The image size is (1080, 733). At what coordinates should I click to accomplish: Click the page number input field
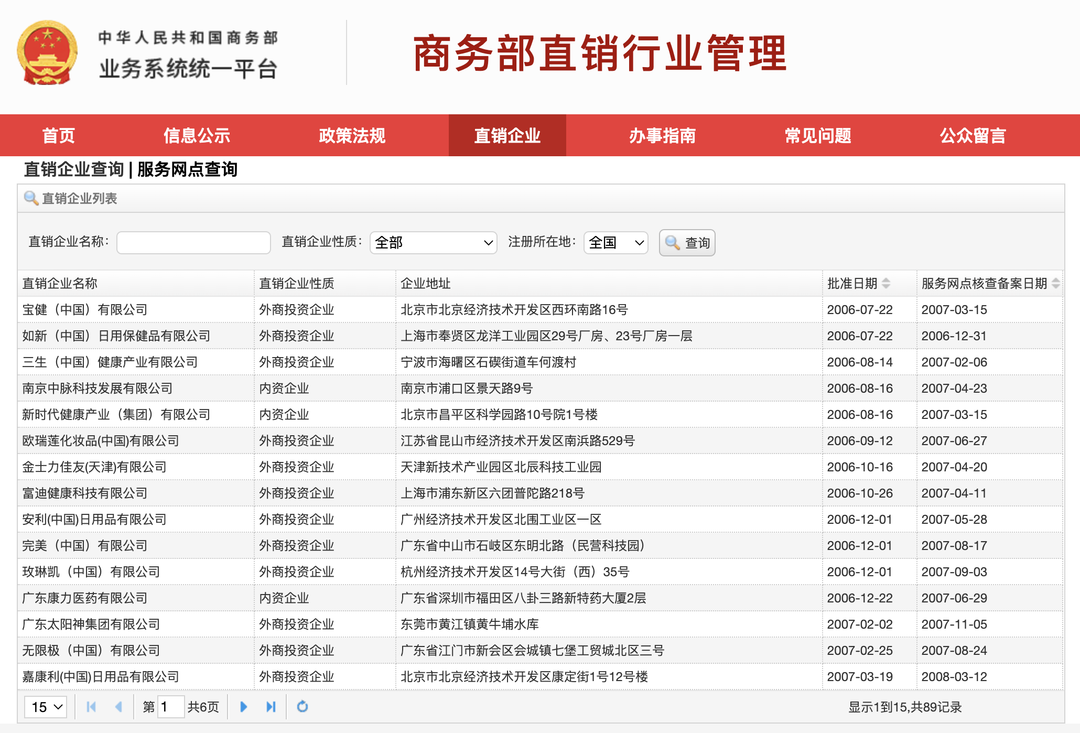point(170,707)
